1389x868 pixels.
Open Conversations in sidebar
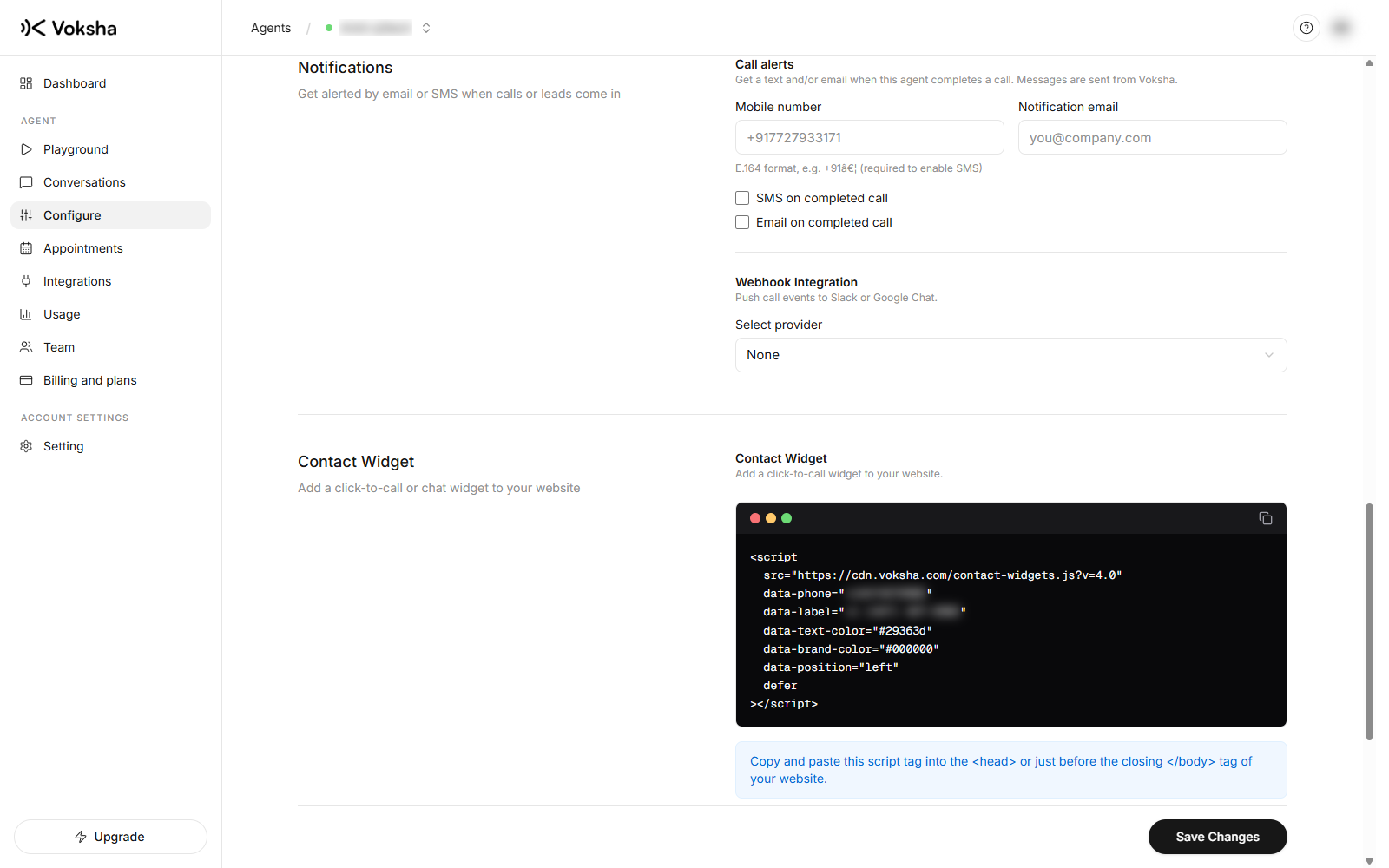(x=110, y=182)
